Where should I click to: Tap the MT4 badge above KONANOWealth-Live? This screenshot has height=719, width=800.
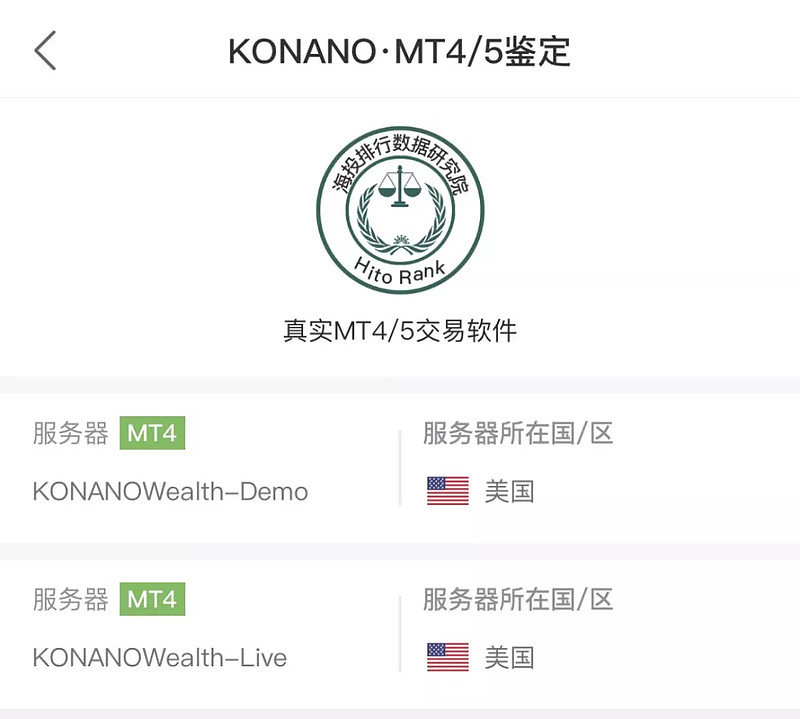point(153,599)
